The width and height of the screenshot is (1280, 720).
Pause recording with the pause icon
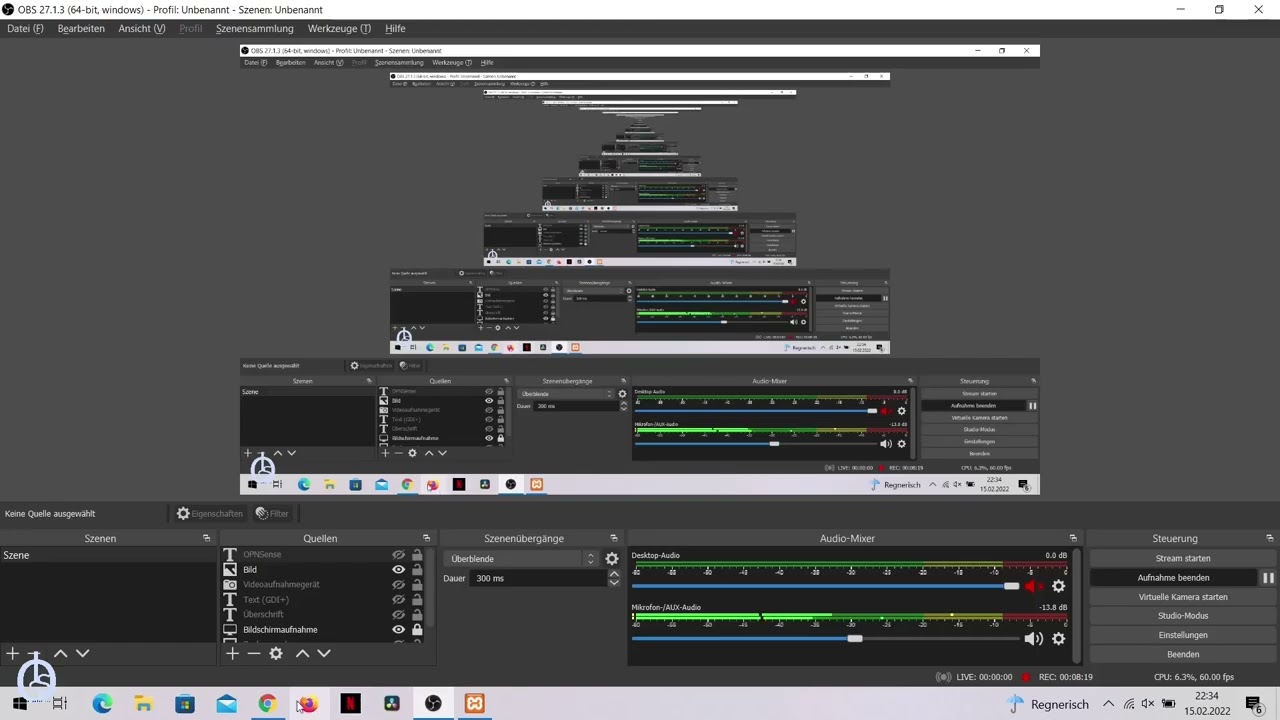tap(1268, 578)
